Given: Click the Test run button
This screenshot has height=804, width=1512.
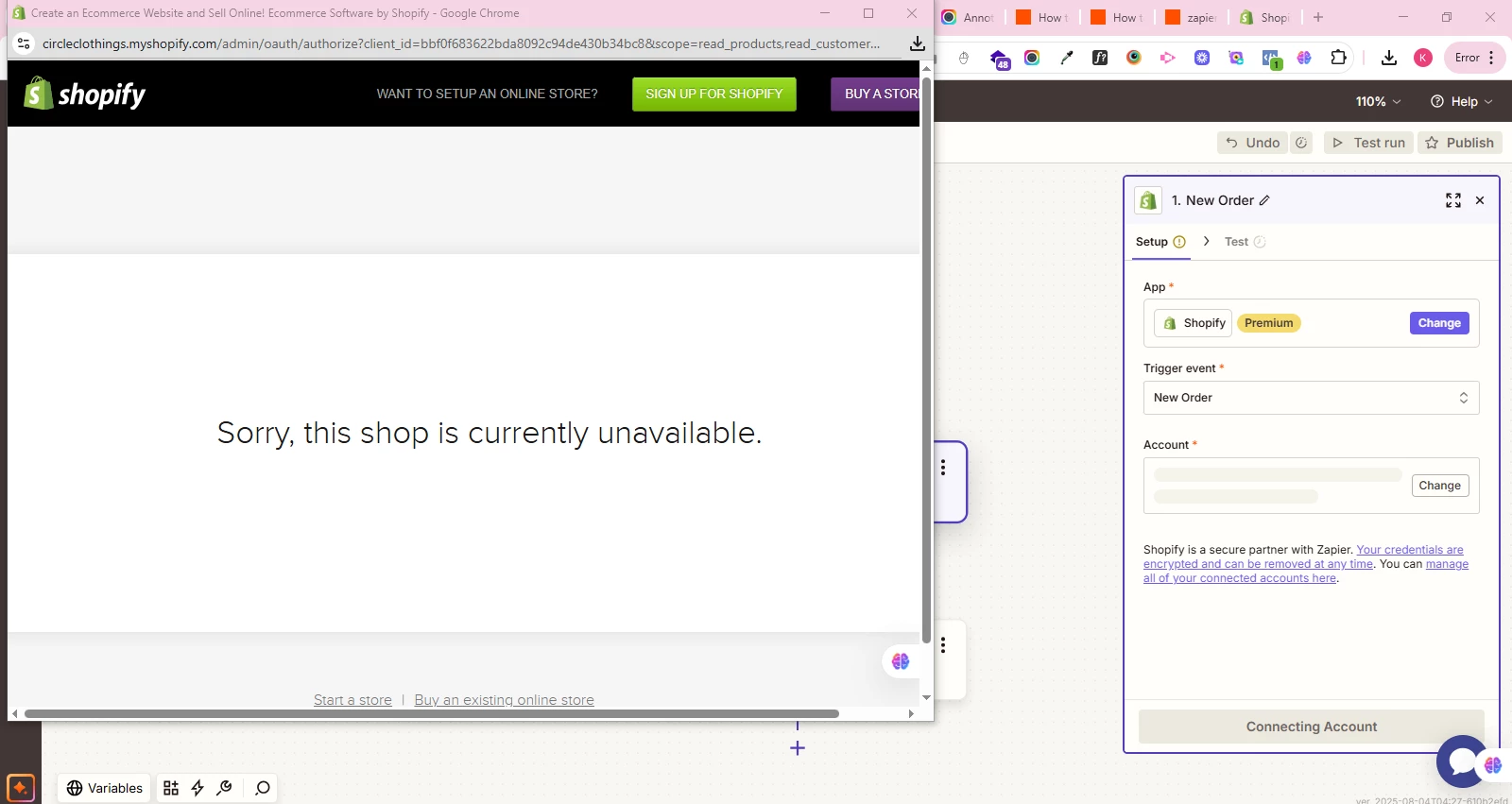Looking at the screenshot, I should coord(1368,143).
